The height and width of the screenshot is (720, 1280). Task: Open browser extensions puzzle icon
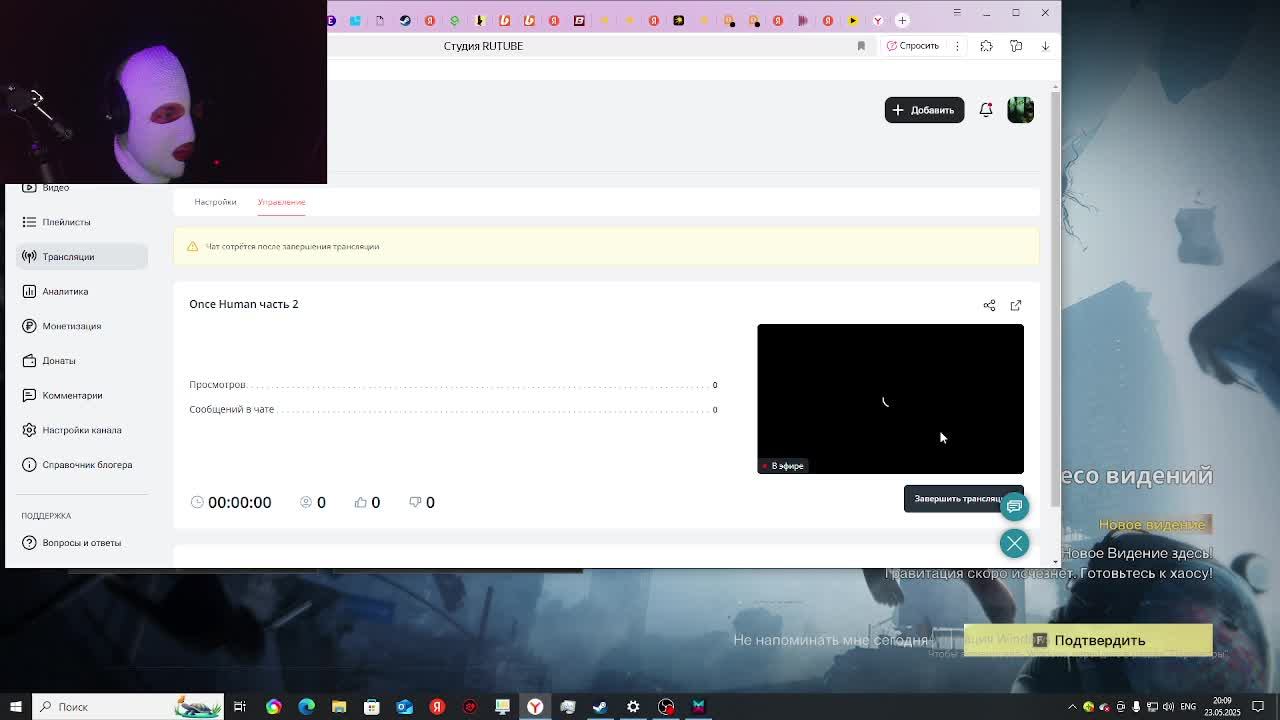click(986, 46)
